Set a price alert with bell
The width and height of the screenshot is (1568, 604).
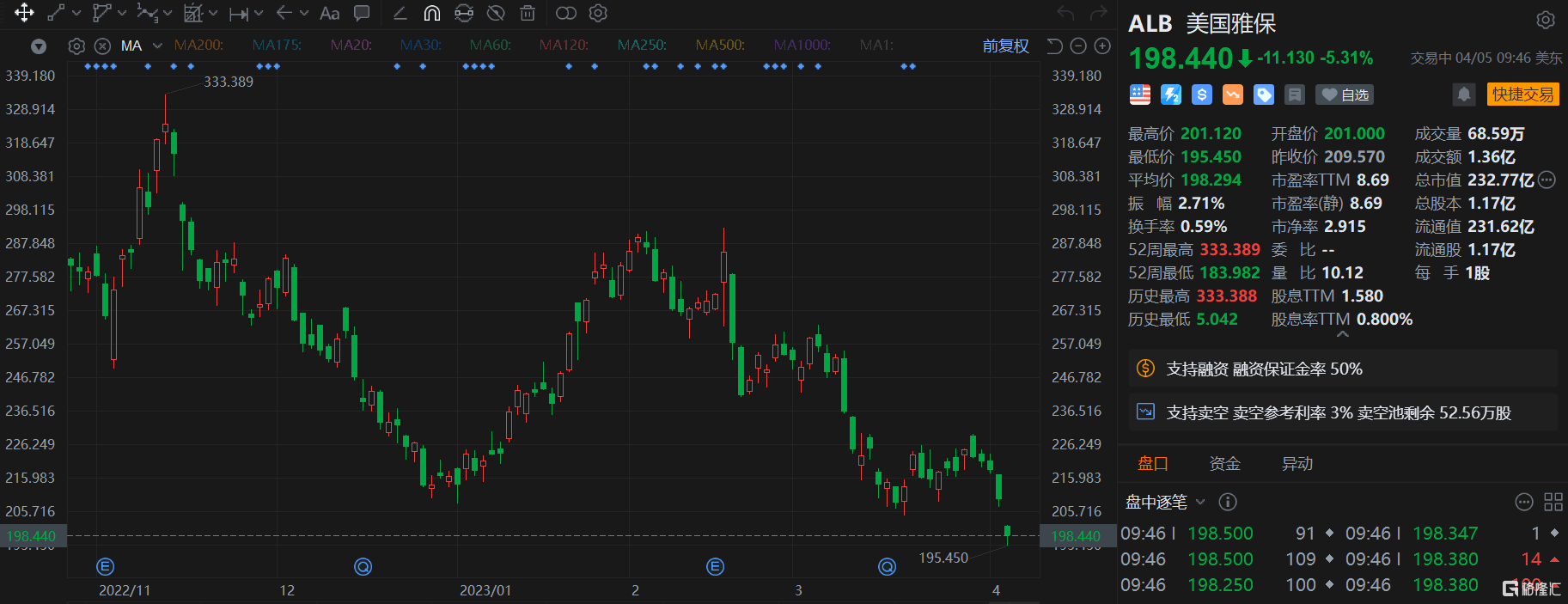1464,95
